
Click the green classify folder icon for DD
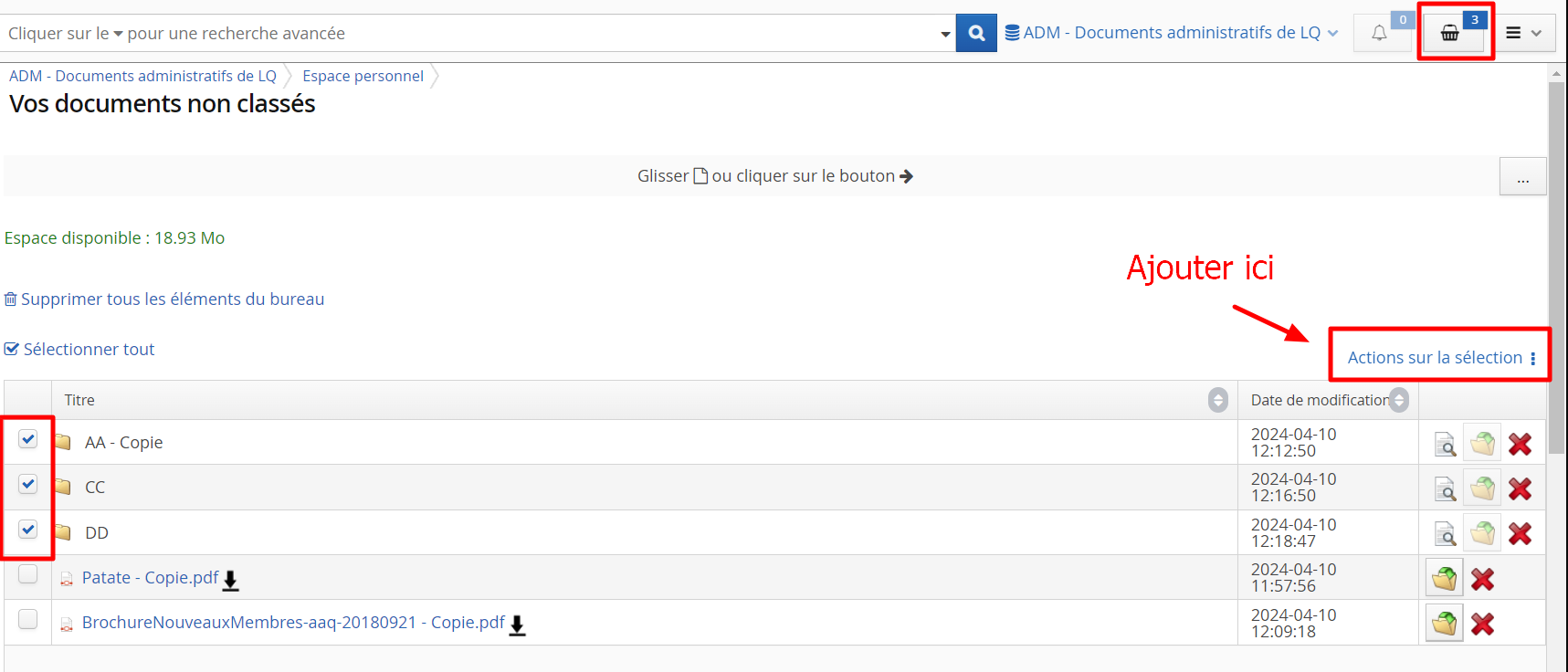coord(1482,533)
